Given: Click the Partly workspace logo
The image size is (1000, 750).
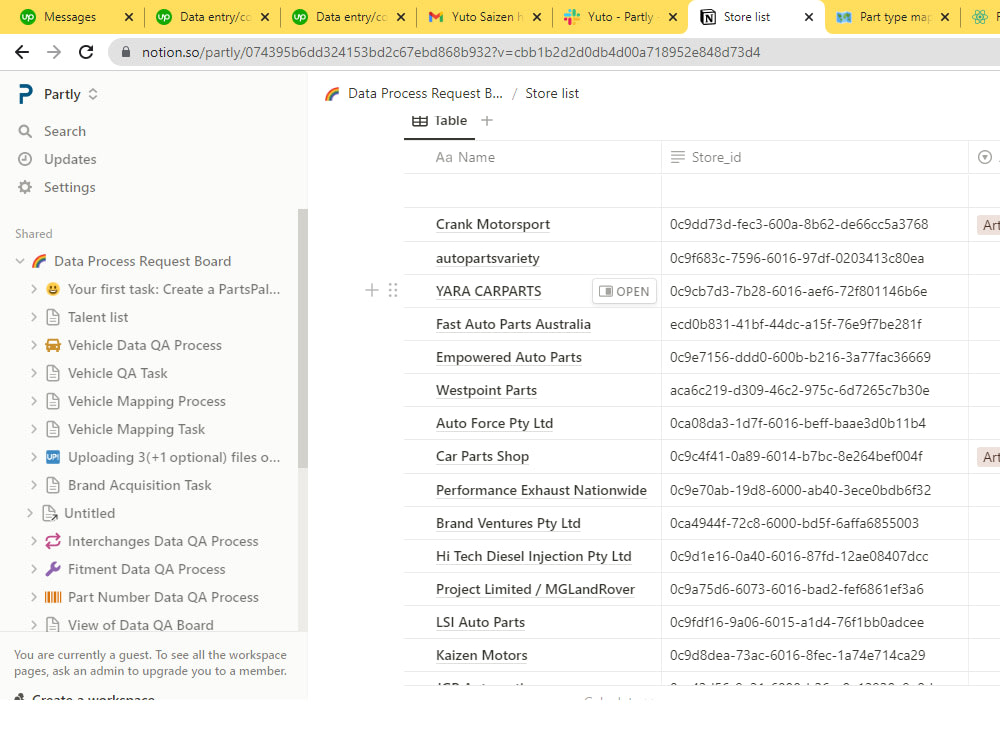Looking at the screenshot, I should 25,94.
